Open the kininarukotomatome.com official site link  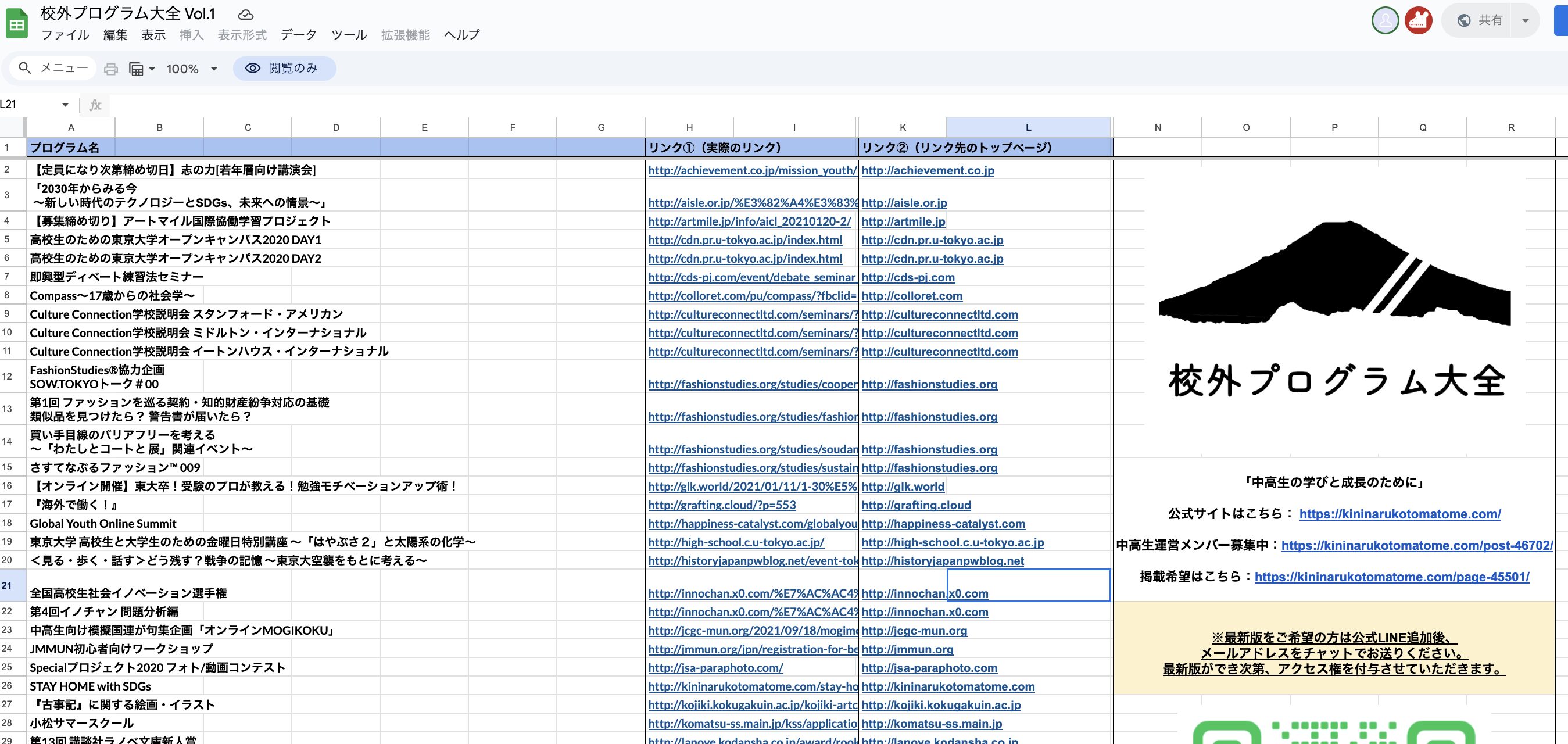click(1400, 514)
